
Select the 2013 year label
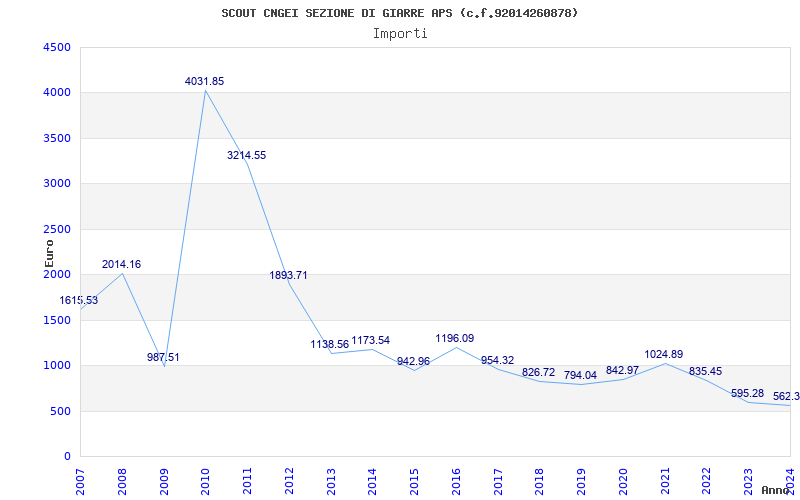(331, 482)
